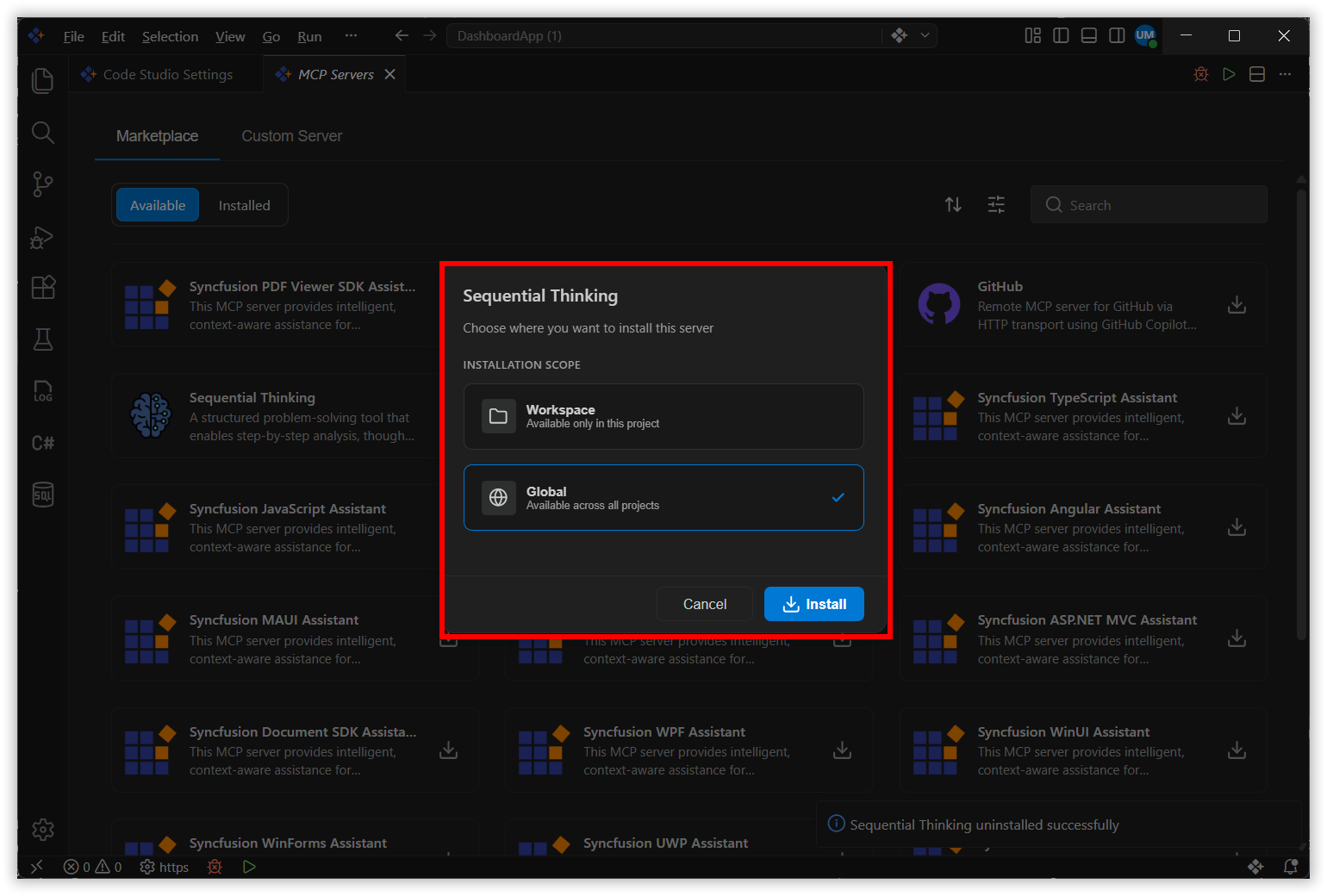The height and width of the screenshot is (896, 1327).
Task: Click the errors and warnings status indicator
Action: [93, 867]
